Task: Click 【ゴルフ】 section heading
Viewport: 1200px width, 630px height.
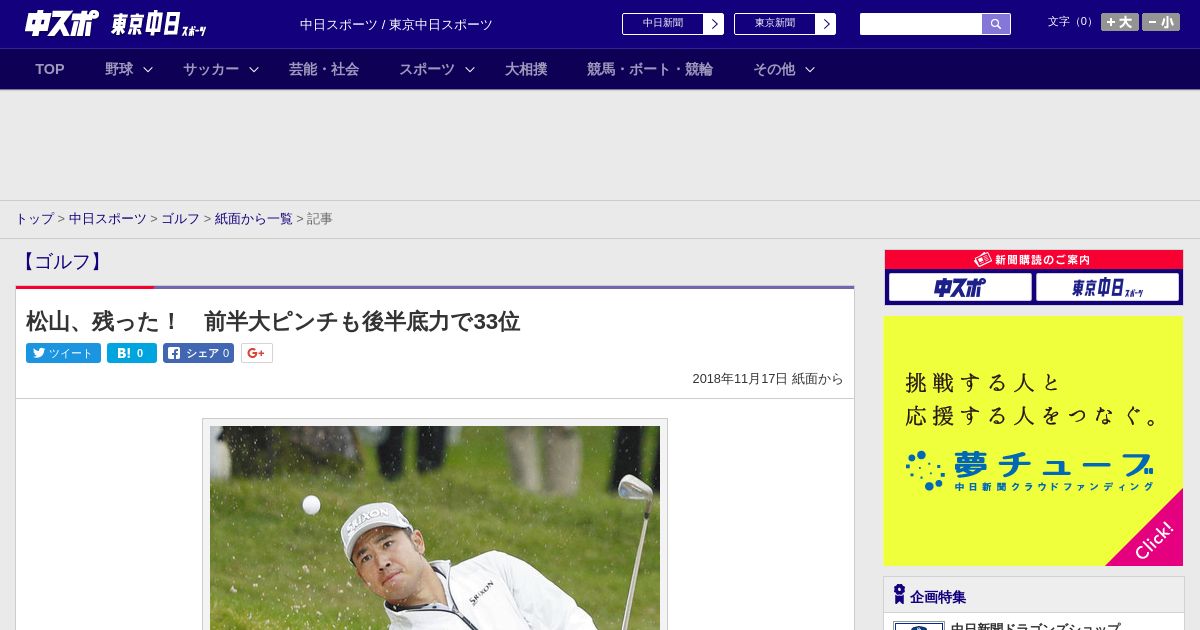Action: [x=61, y=262]
